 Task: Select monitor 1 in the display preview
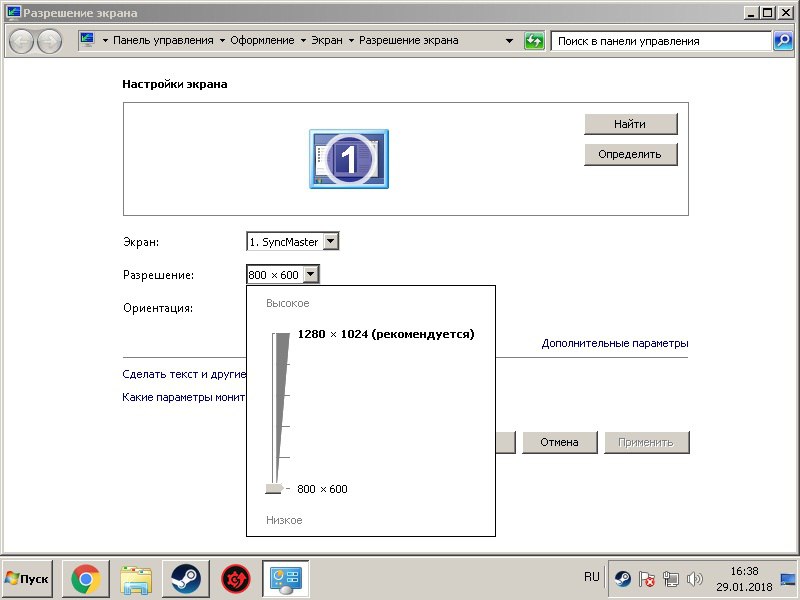[x=348, y=159]
